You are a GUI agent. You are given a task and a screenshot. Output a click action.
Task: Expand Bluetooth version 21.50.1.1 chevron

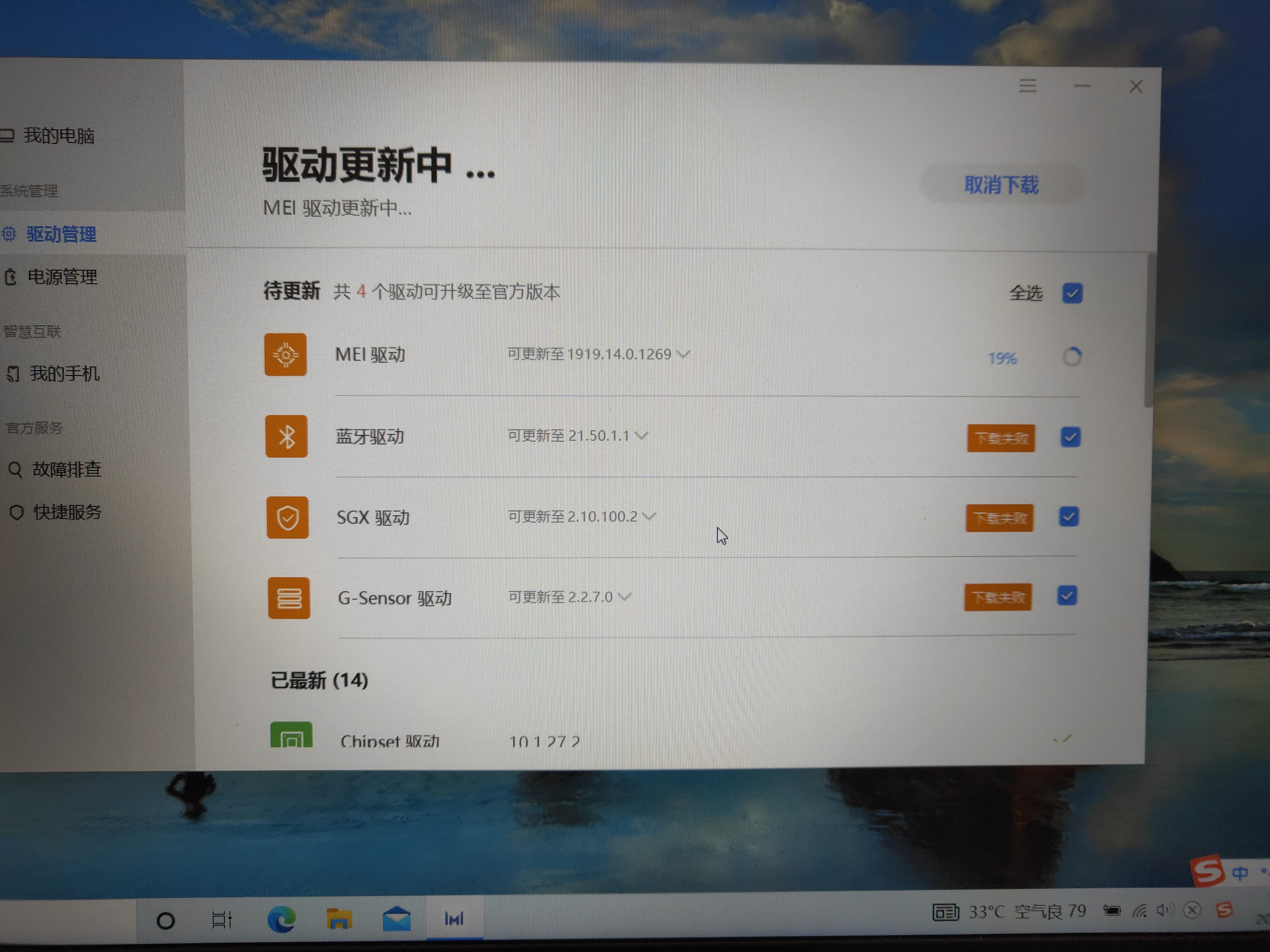[x=642, y=436]
